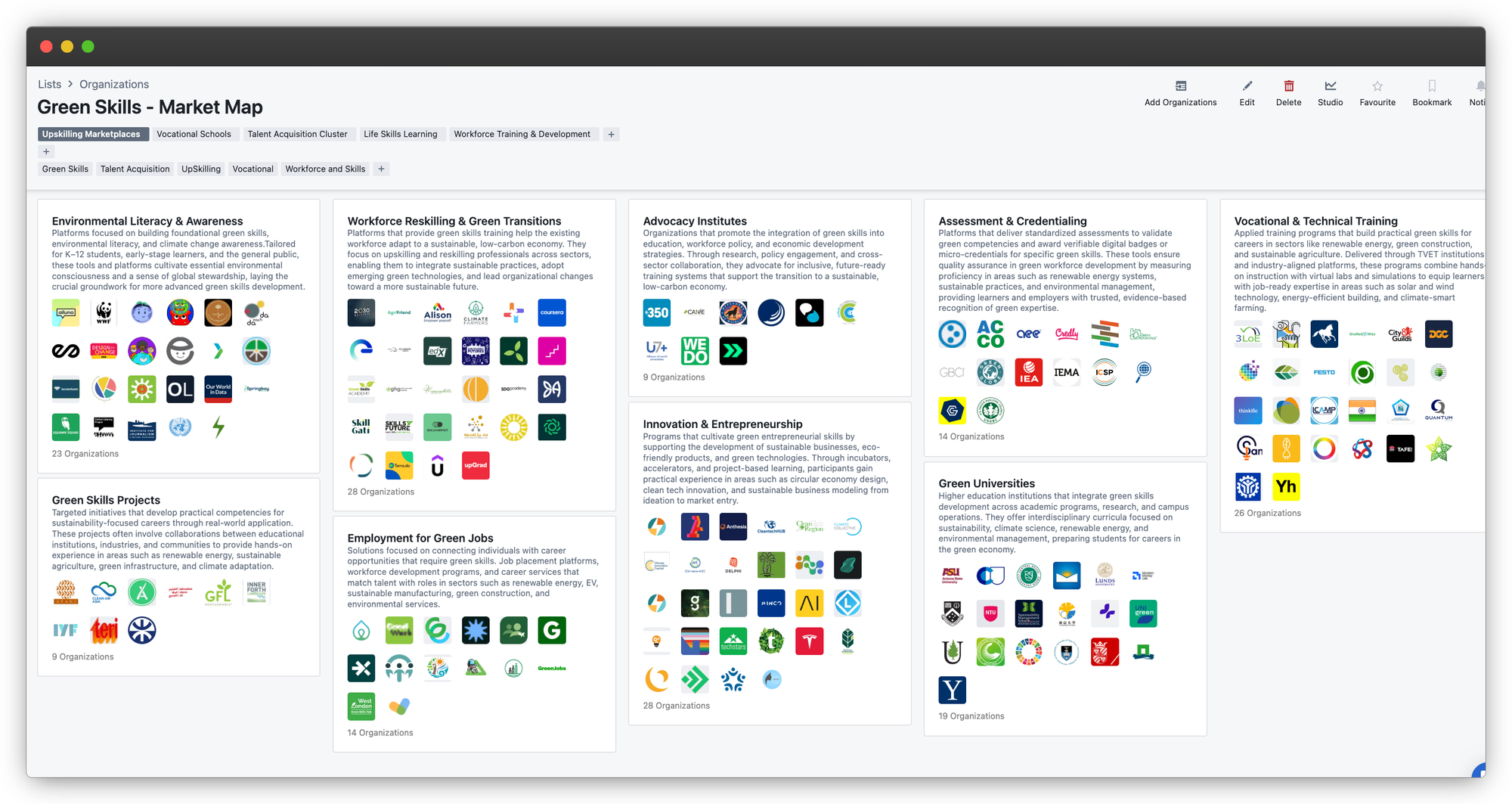Click the green WE DO logo
This screenshot has width=1512, height=804.
tap(695, 351)
